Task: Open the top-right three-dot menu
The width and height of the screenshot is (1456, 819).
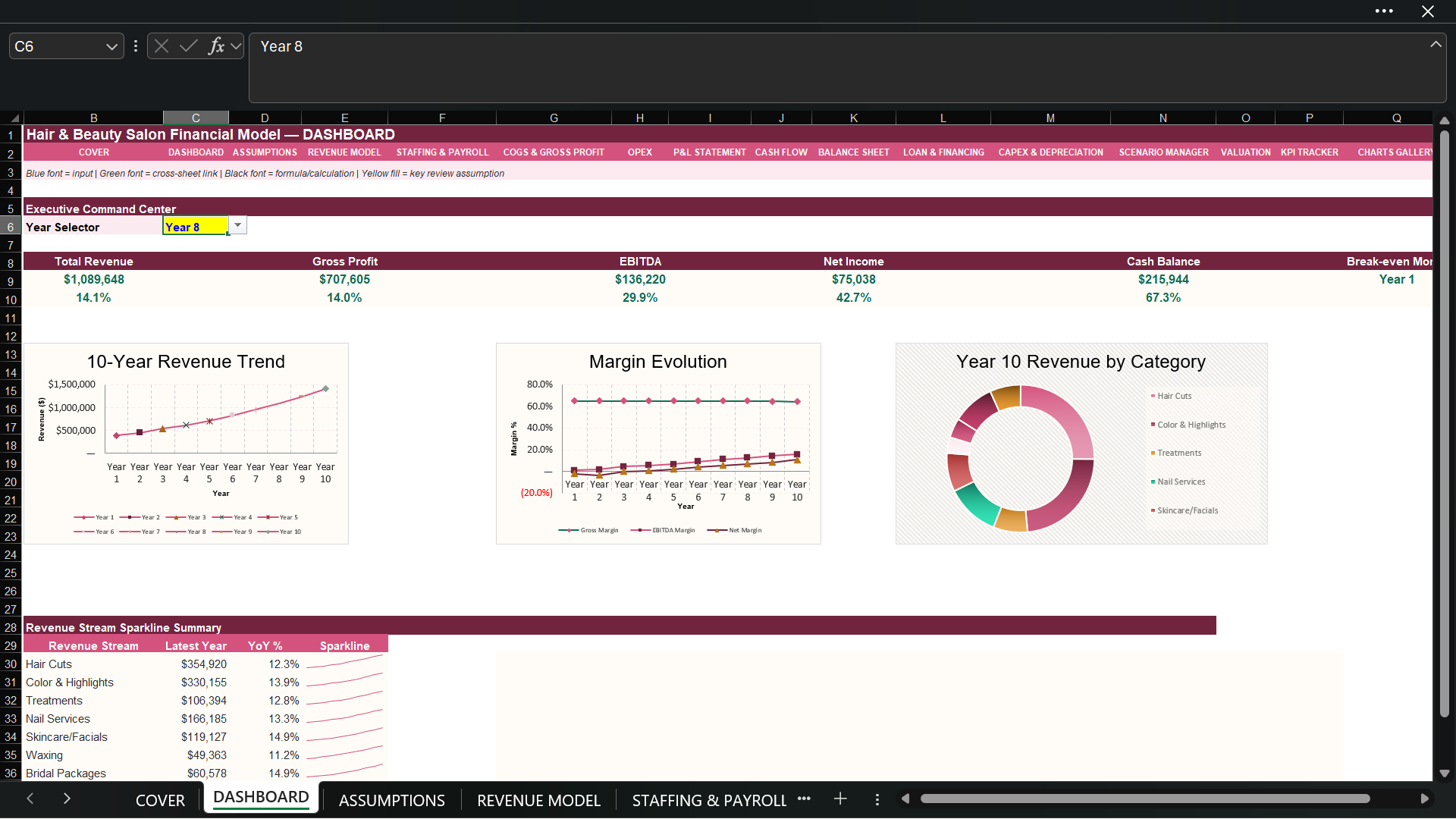Action: (1384, 11)
